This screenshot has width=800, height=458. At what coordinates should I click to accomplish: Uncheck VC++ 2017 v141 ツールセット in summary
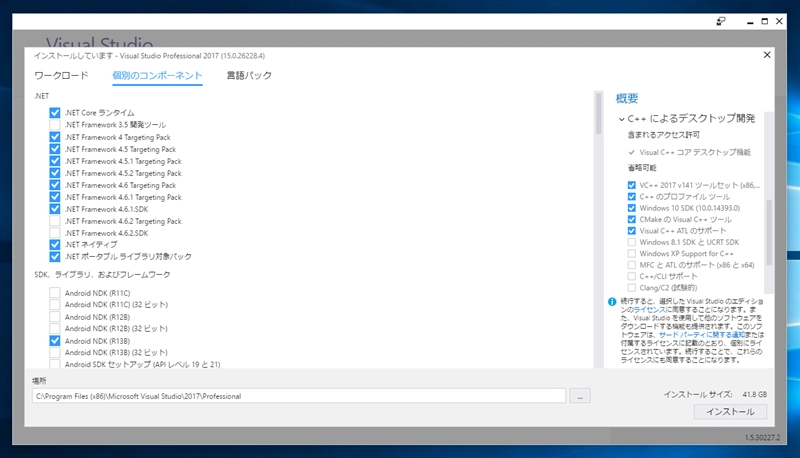pos(632,185)
